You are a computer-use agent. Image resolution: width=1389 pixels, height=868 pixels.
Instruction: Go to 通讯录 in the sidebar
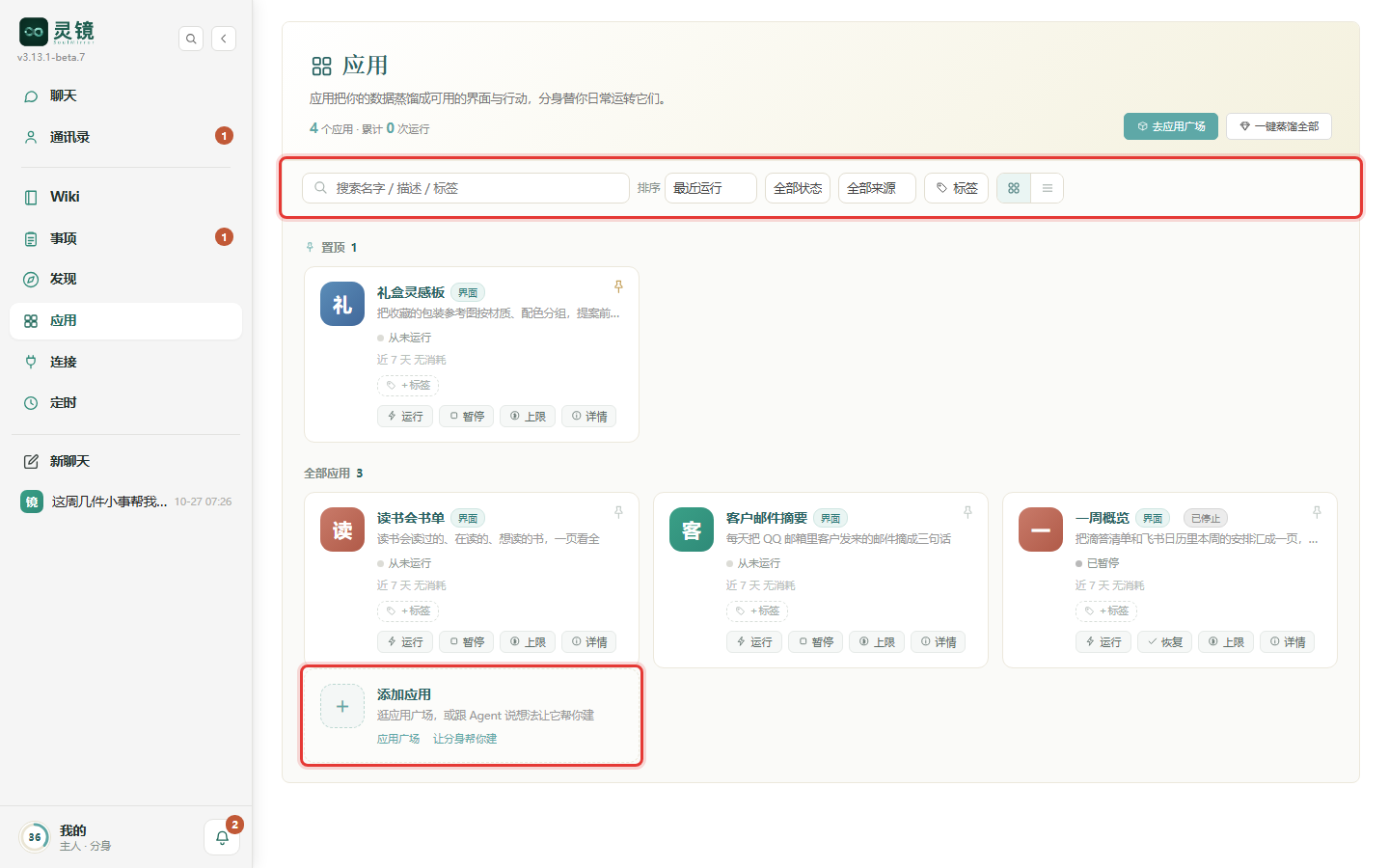pyautogui.click(x=125, y=137)
